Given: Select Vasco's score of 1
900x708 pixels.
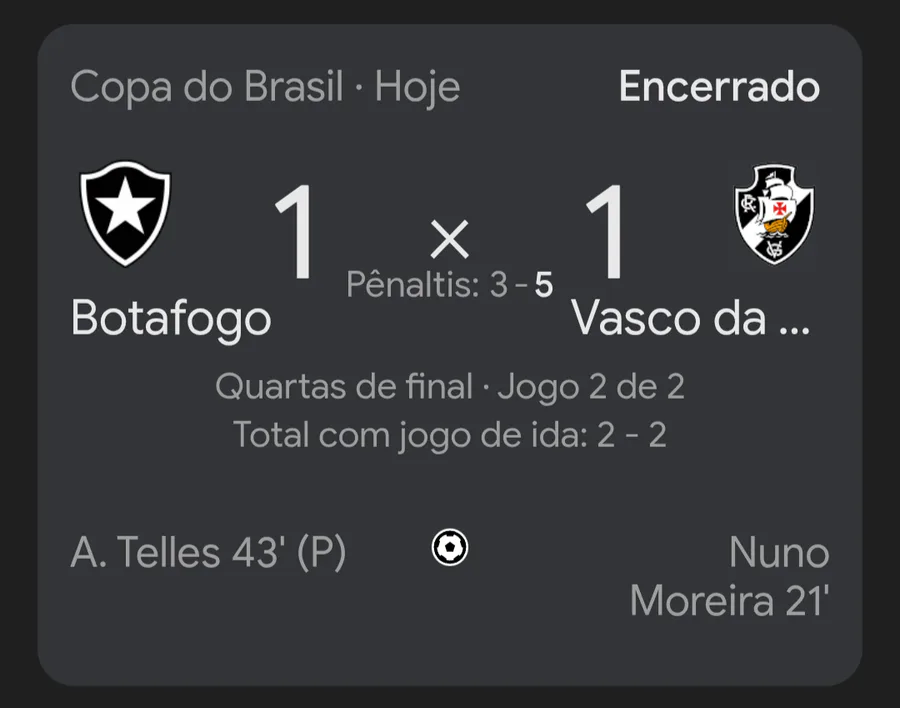Looking at the screenshot, I should tap(606, 232).
